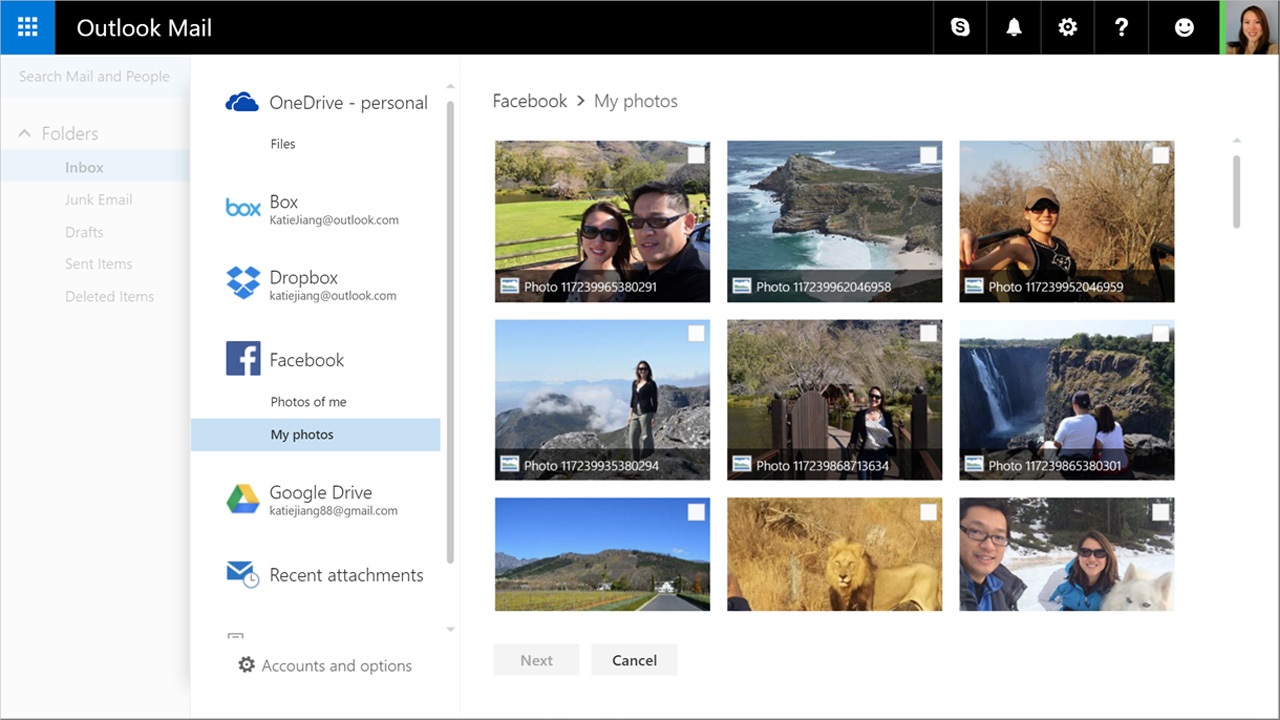1280x720 pixels.
Task: Select the checkbox on the waterfall photo
Action: (x=1160, y=333)
